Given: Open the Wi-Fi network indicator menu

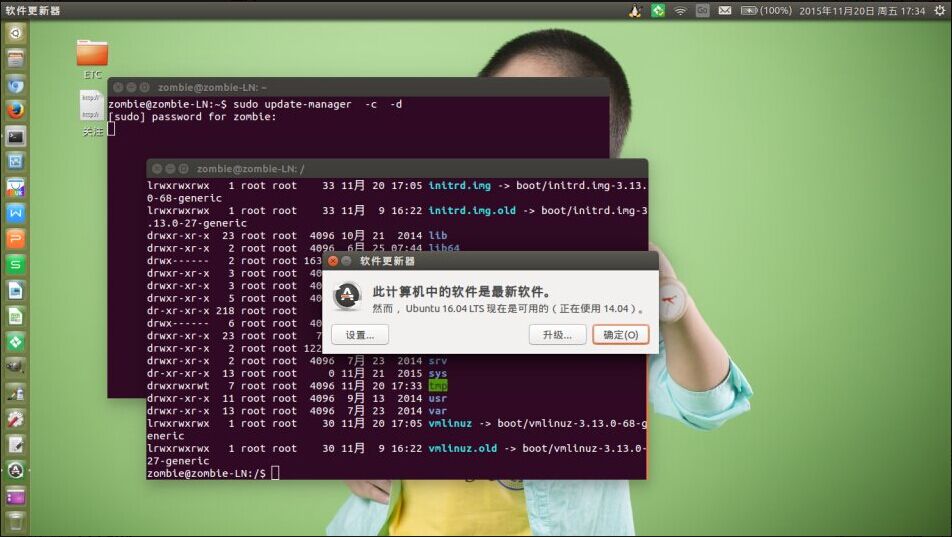Looking at the screenshot, I should 680,11.
